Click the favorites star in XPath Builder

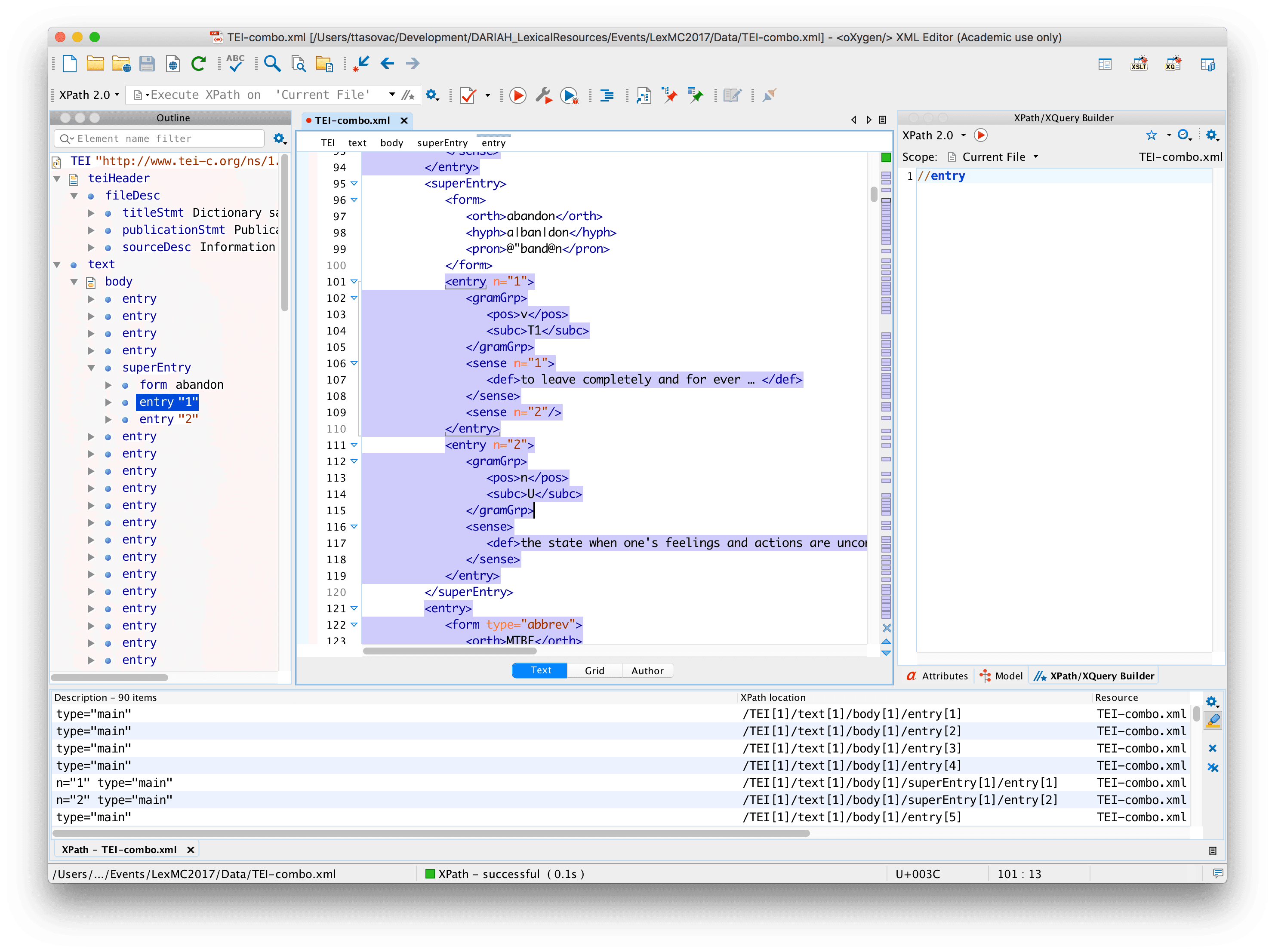pos(1151,135)
